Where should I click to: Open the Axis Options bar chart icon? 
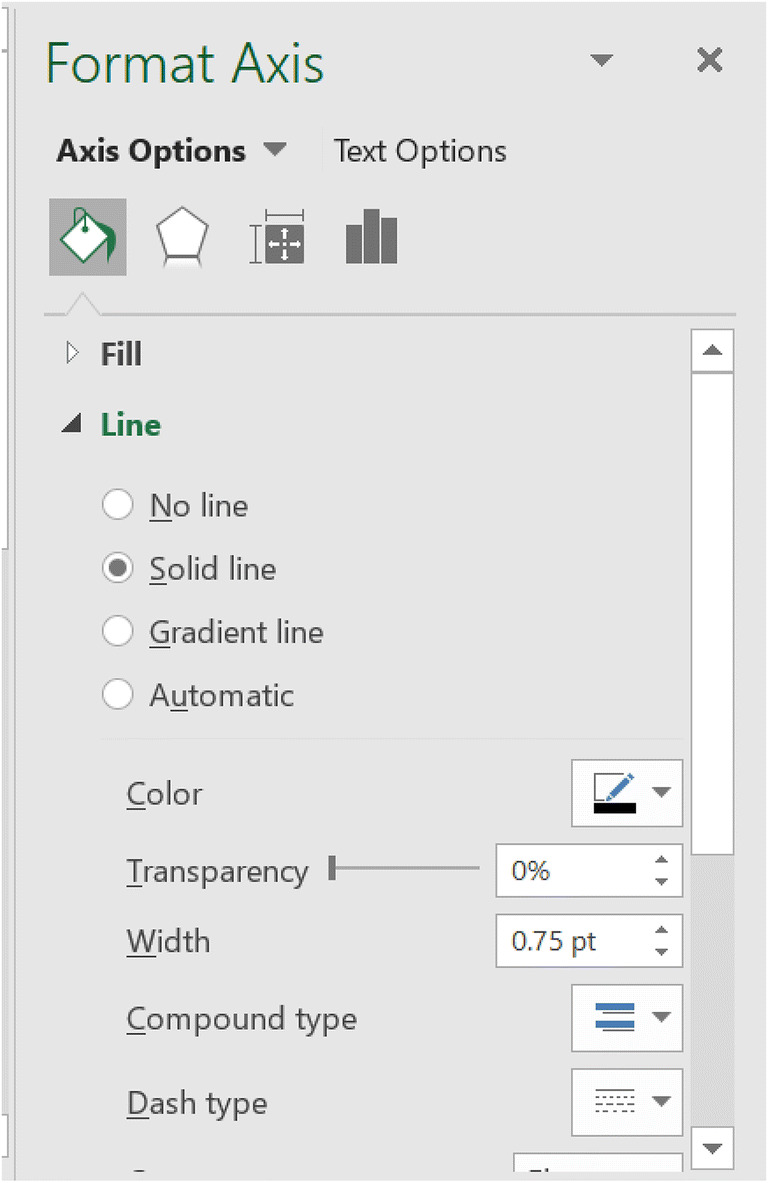pos(371,238)
